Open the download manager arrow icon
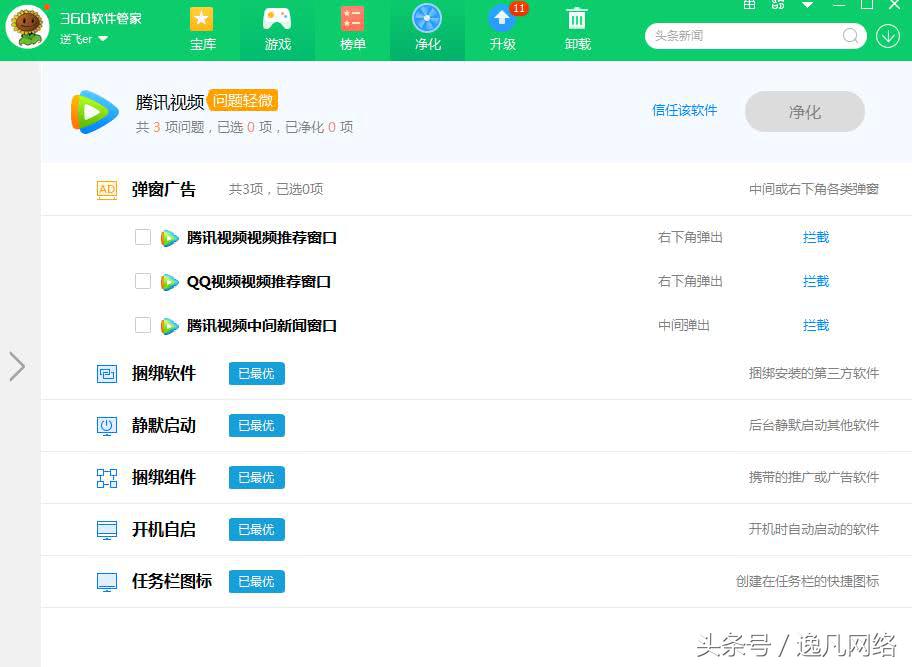The width and height of the screenshot is (912, 667). coord(888,36)
